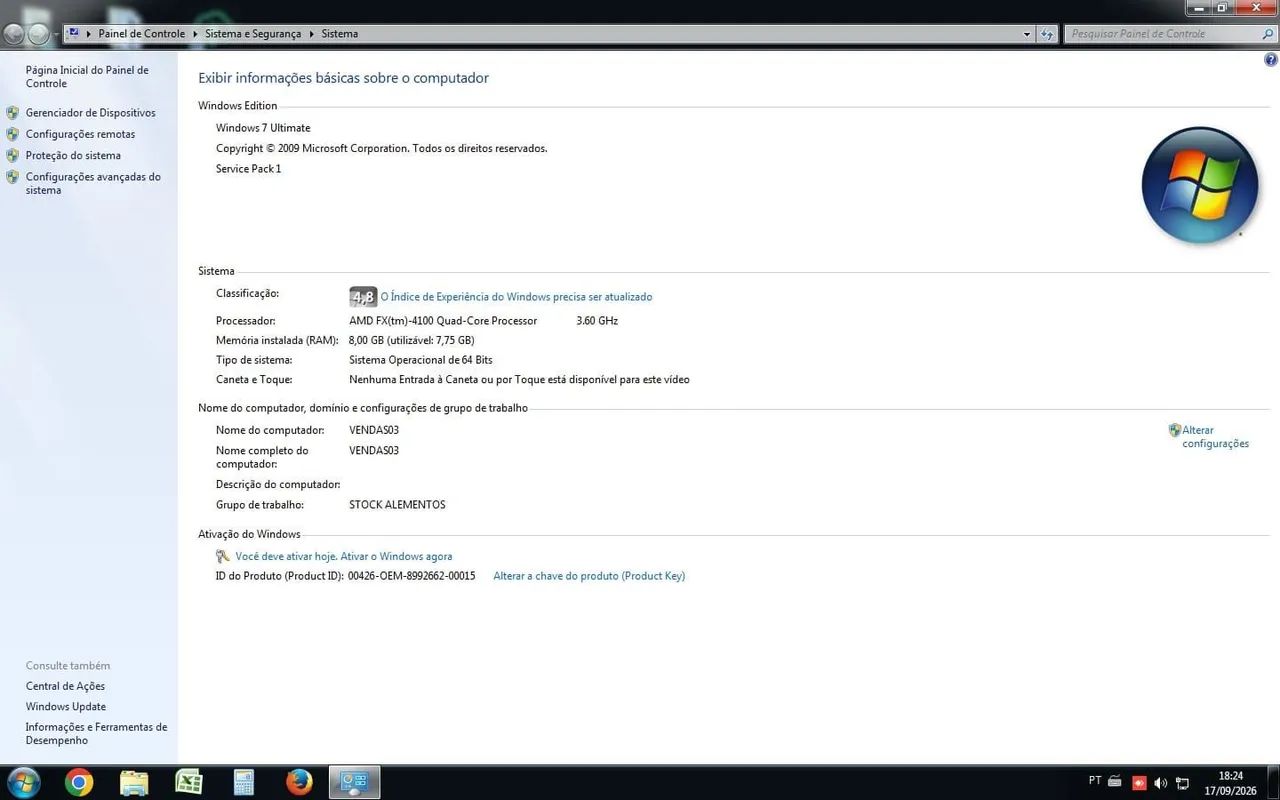Click the 4,8 experience index rating badge
Screen dimensions: 1280x800
coord(363,297)
